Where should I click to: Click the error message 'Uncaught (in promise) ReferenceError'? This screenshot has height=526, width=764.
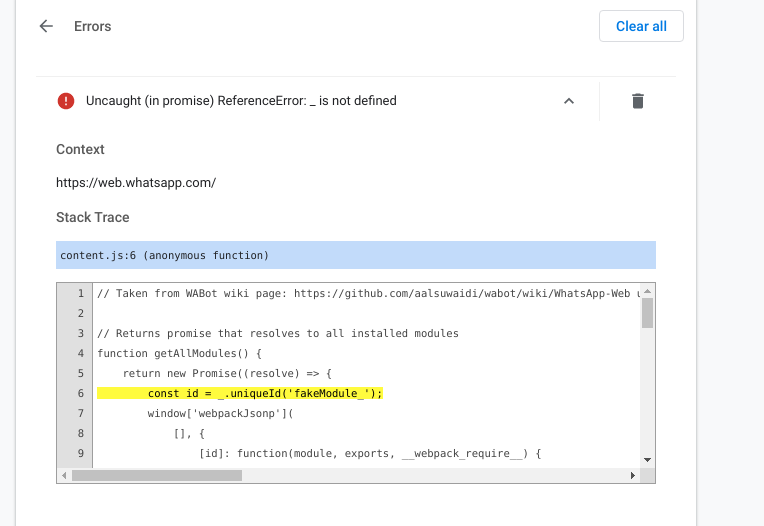pos(241,101)
